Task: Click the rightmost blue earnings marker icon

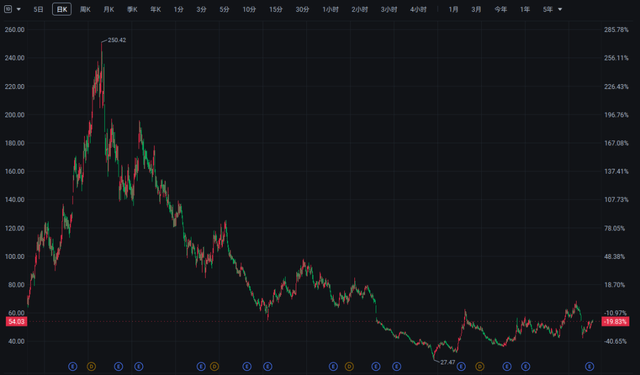Action: tap(589, 366)
